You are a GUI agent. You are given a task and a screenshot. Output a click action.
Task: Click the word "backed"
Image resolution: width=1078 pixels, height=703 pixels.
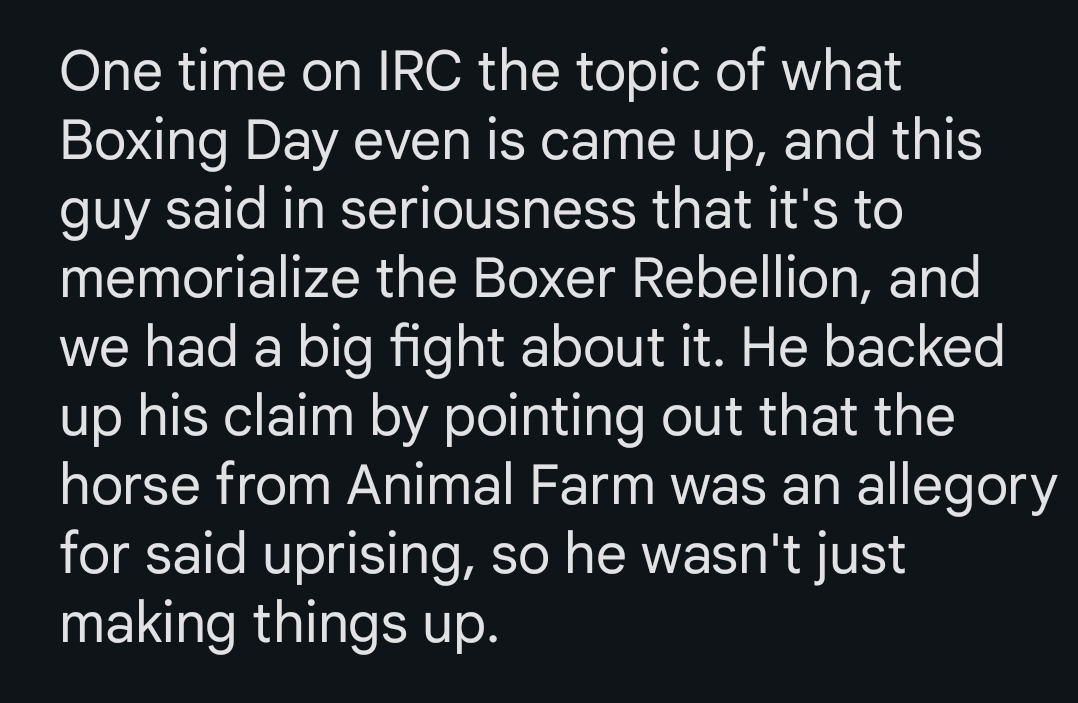pyautogui.click(x=914, y=347)
